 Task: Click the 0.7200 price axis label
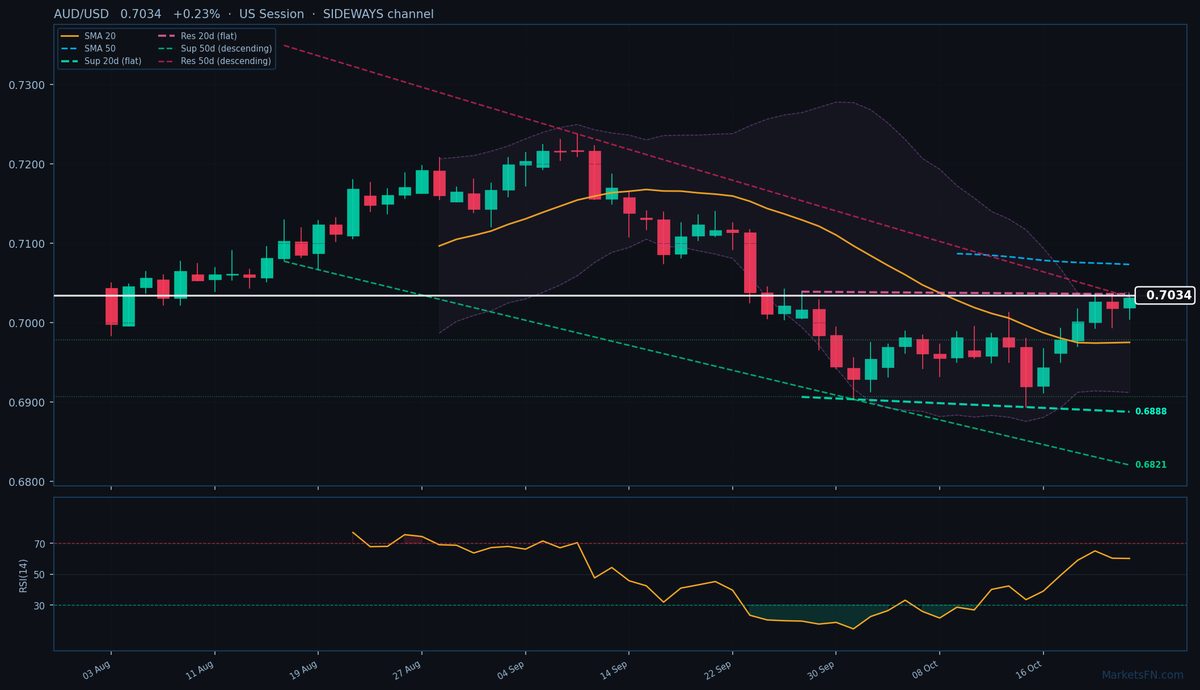(x=27, y=164)
